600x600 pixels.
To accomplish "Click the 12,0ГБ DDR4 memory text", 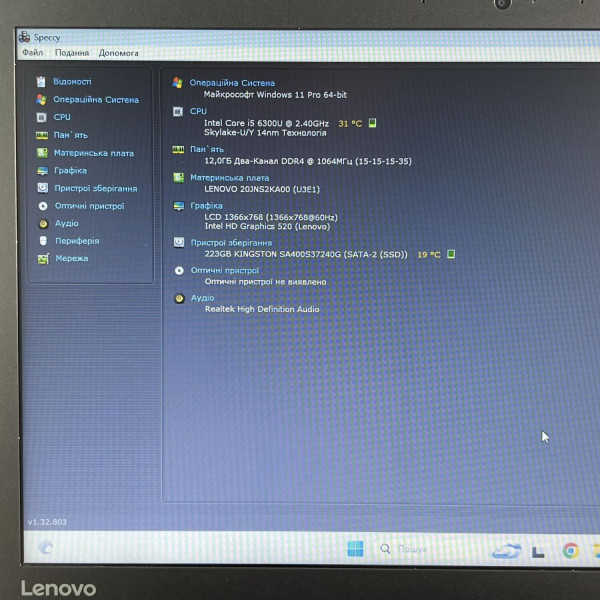I will coord(308,161).
